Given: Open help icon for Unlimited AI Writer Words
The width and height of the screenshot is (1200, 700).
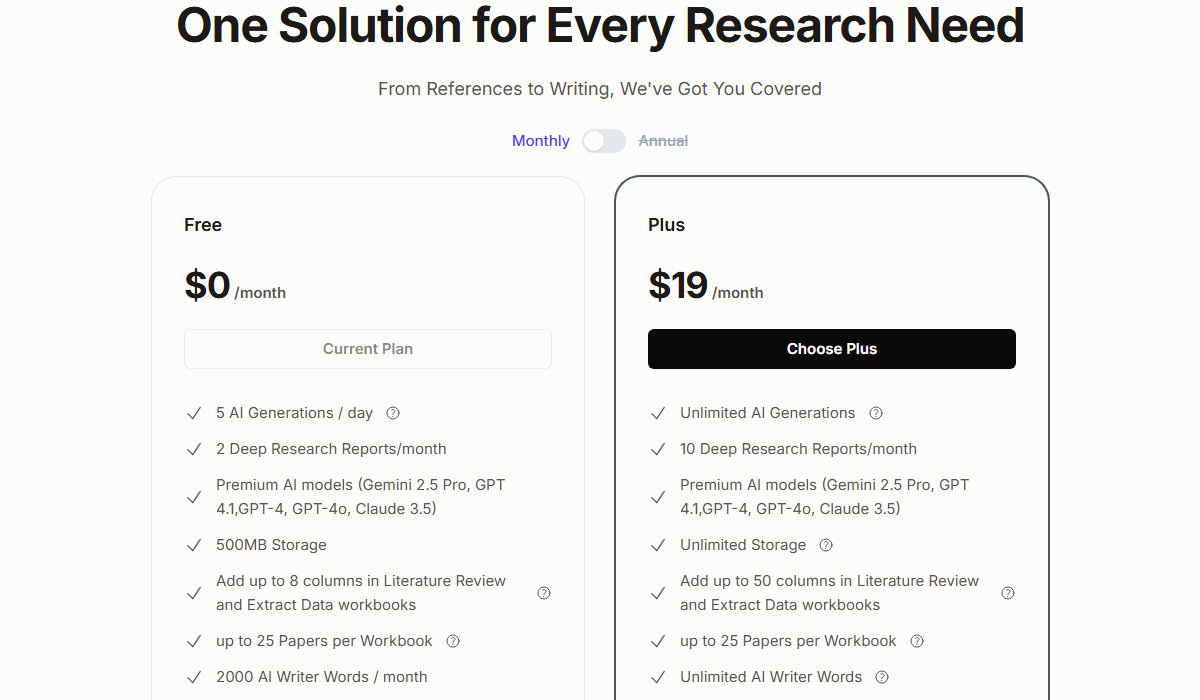Looking at the screenshot, I should coord(882,677).
